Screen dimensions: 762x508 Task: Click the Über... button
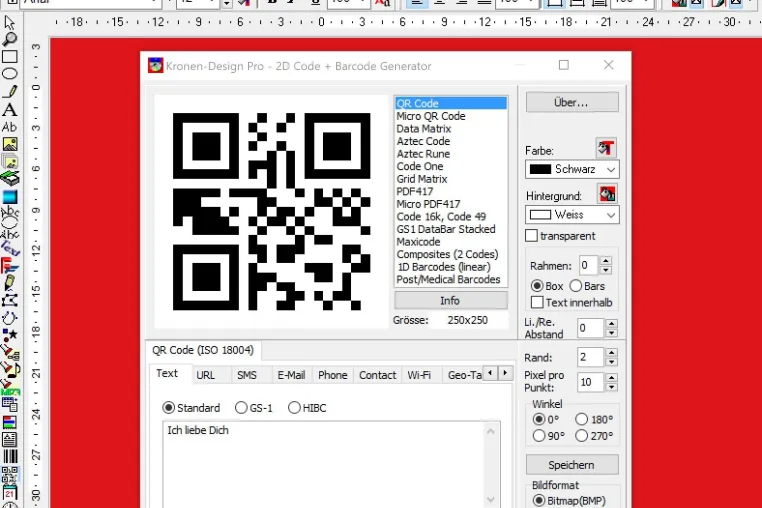(572, 103)
